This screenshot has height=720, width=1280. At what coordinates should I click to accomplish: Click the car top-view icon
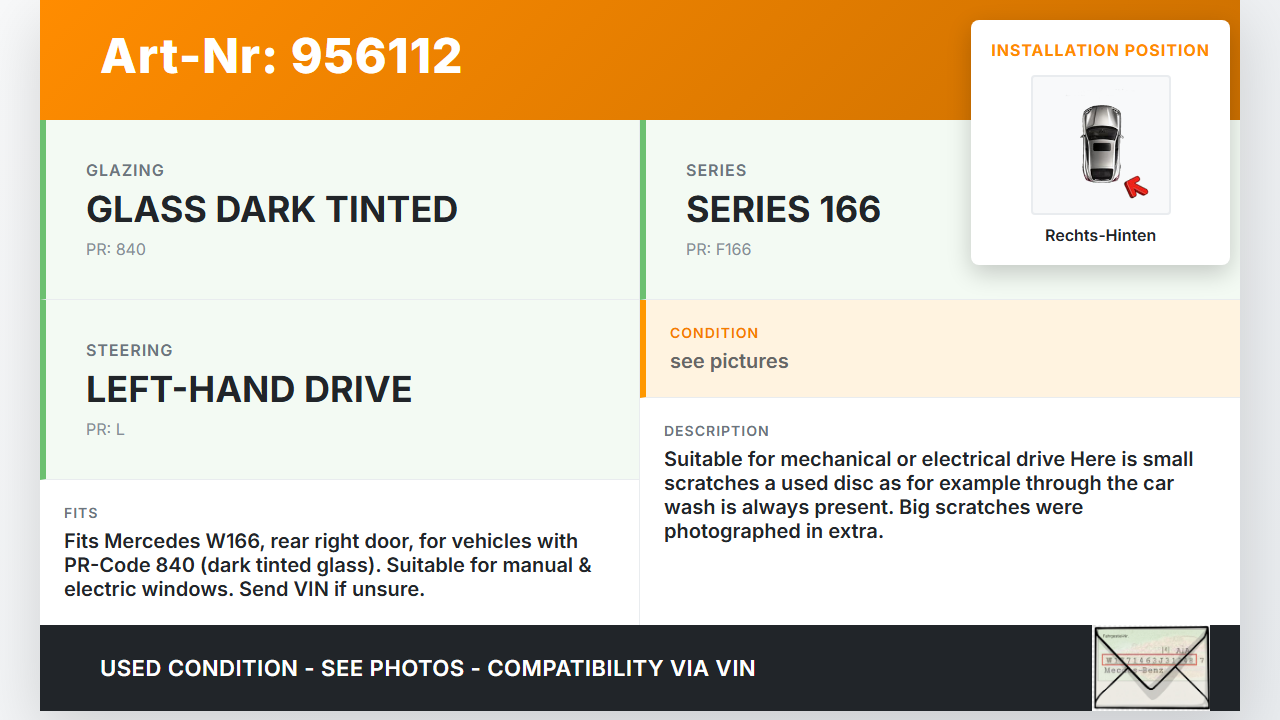[1100, 144]
